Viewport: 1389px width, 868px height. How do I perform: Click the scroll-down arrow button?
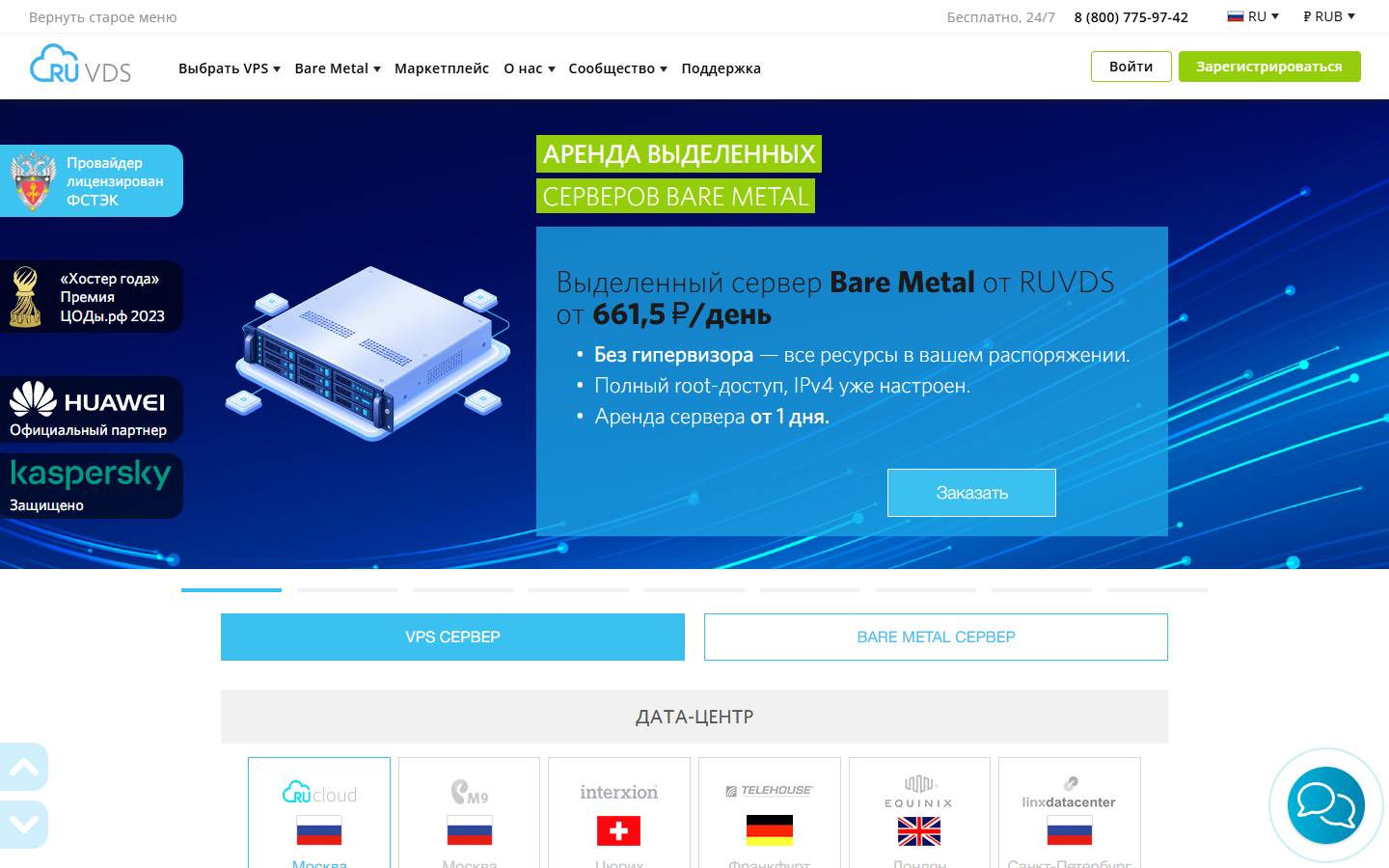24,825
